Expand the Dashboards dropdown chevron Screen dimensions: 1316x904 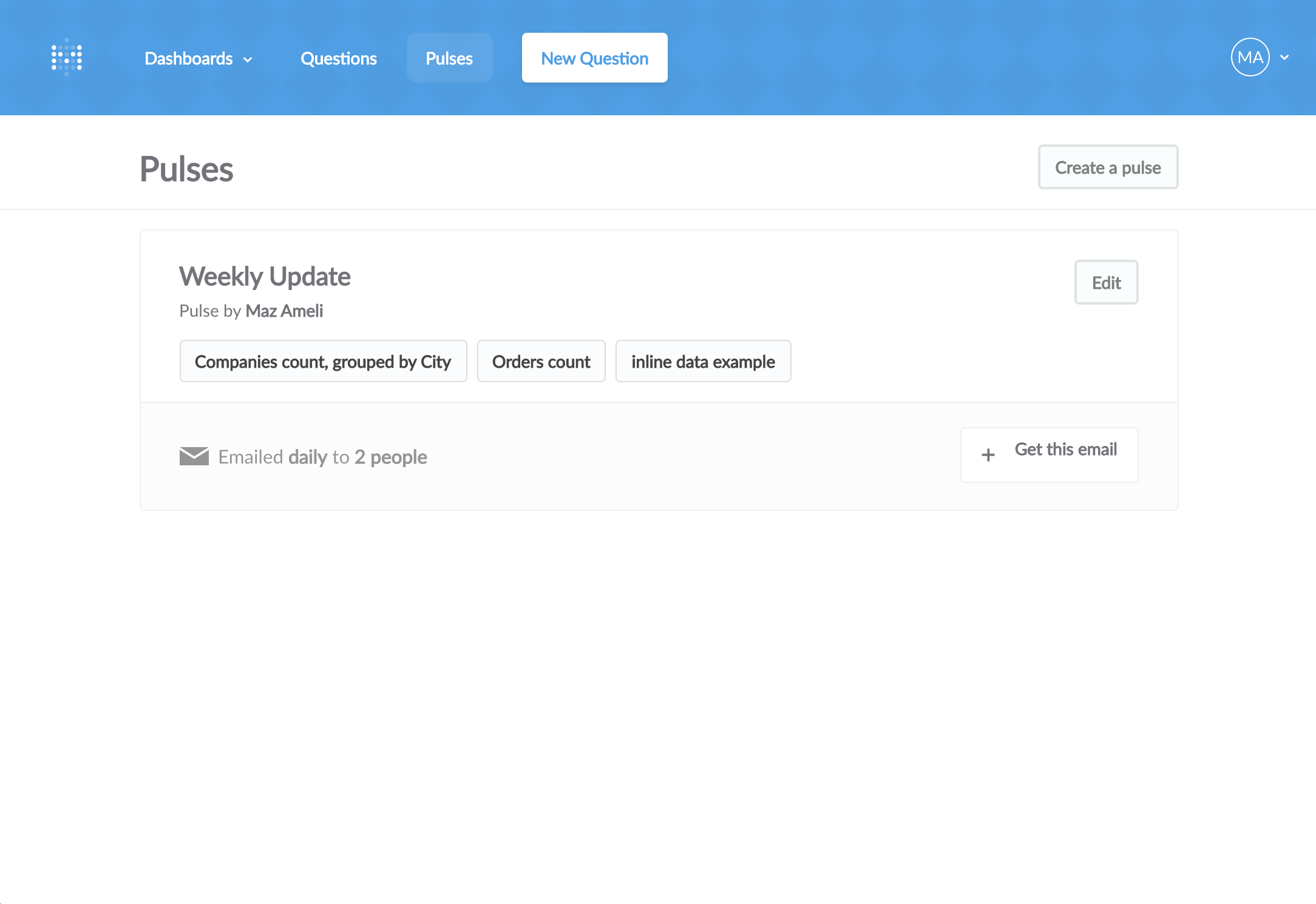[x=248, y=59]
